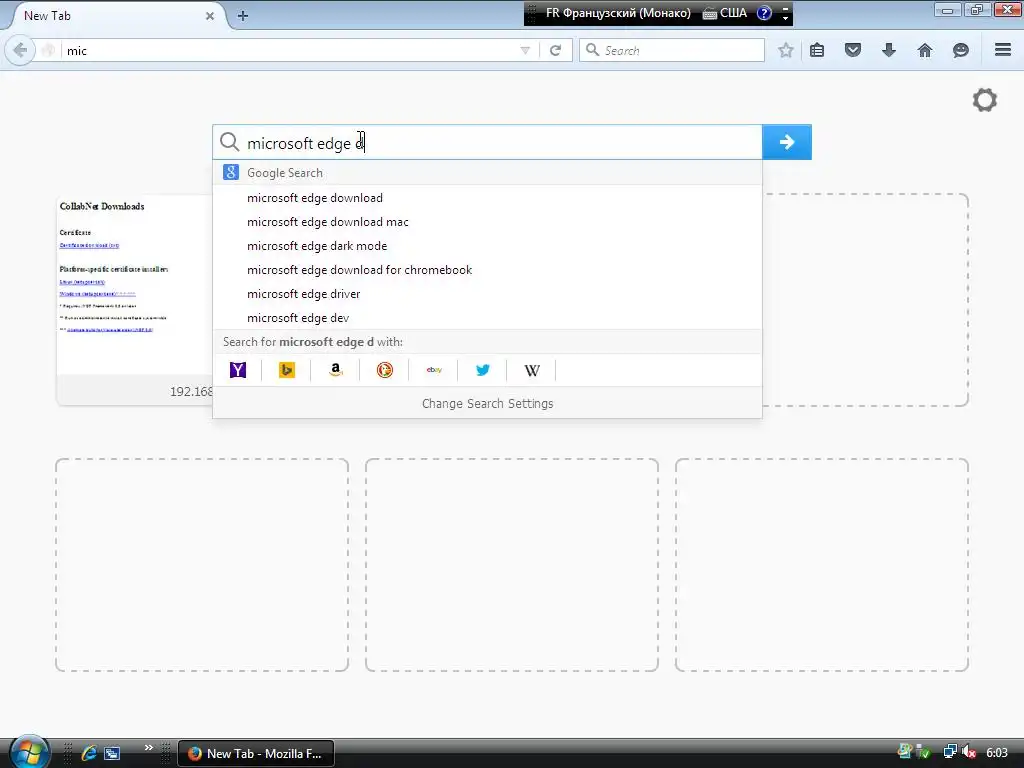The height and width of the screenshot is (768, 1024).
Task: Search with the Twitter engine icon
Action: pyautogui.click(x=483, y=370)
